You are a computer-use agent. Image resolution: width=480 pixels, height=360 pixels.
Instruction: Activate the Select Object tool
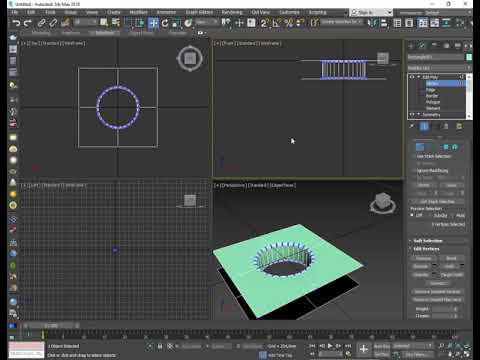tap(104, 23)
